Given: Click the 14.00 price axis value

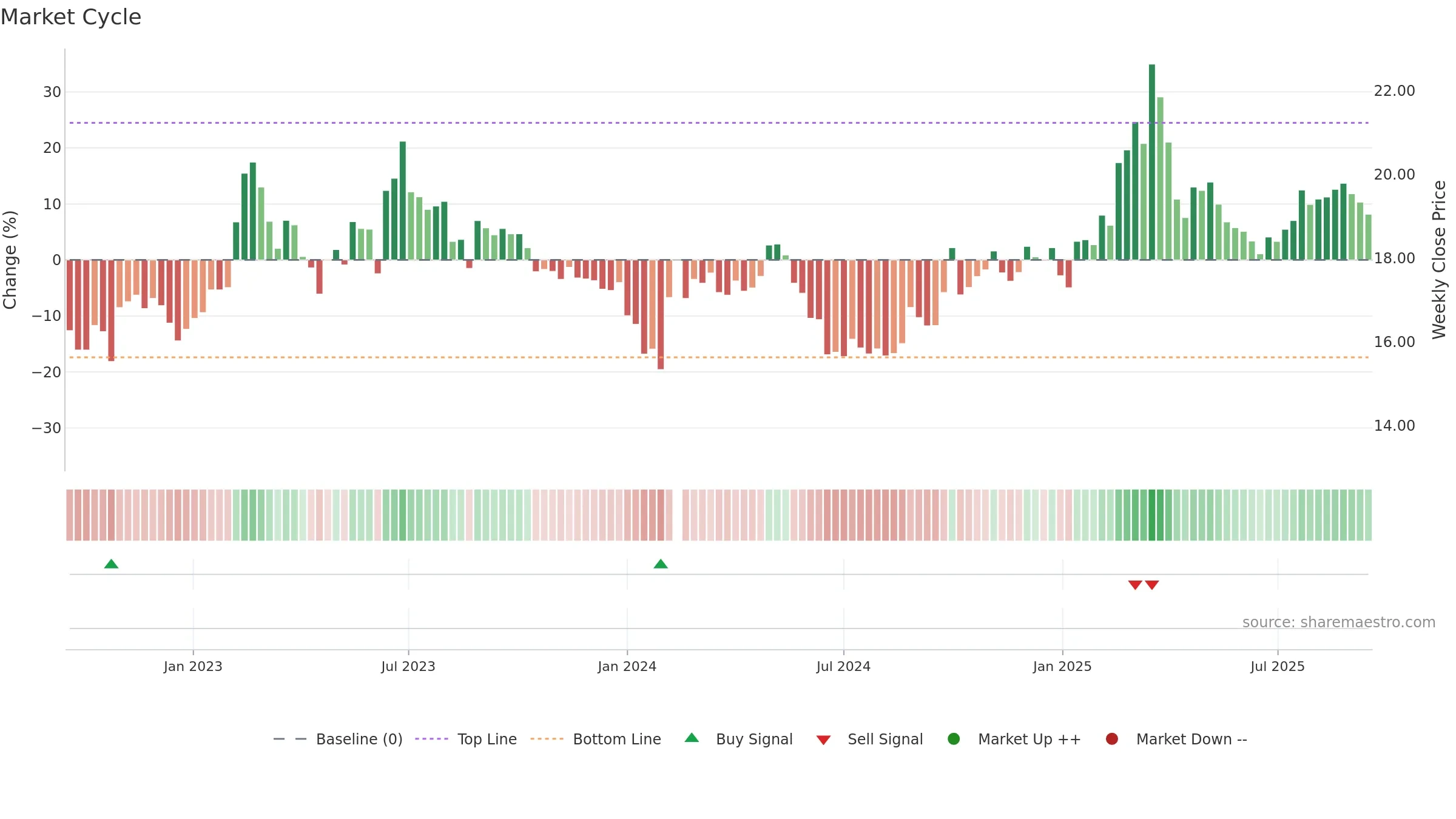Looking at the screenshot, I should pos(1394,426).
